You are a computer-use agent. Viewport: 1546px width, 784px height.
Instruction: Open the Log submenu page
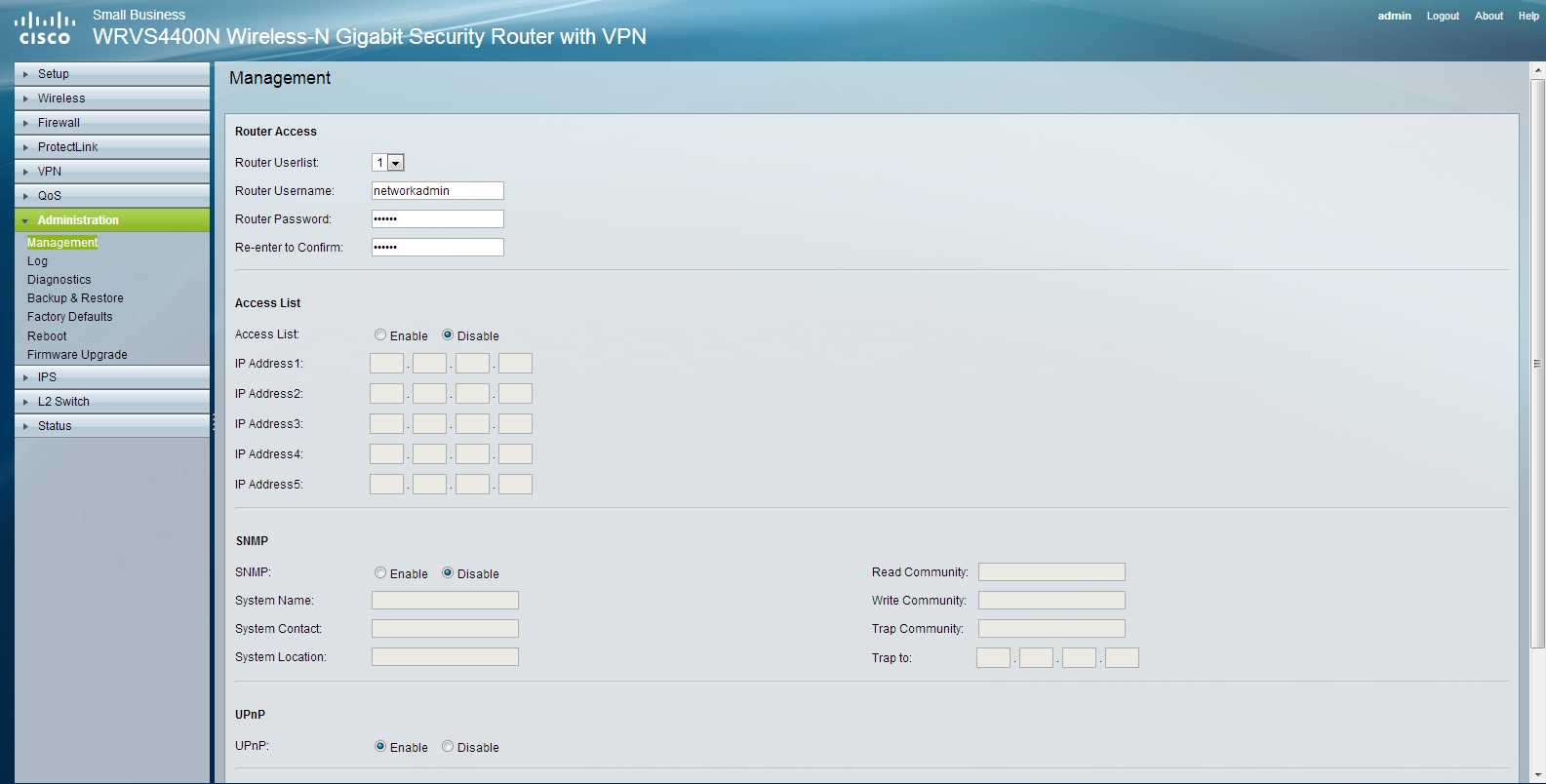37,261
